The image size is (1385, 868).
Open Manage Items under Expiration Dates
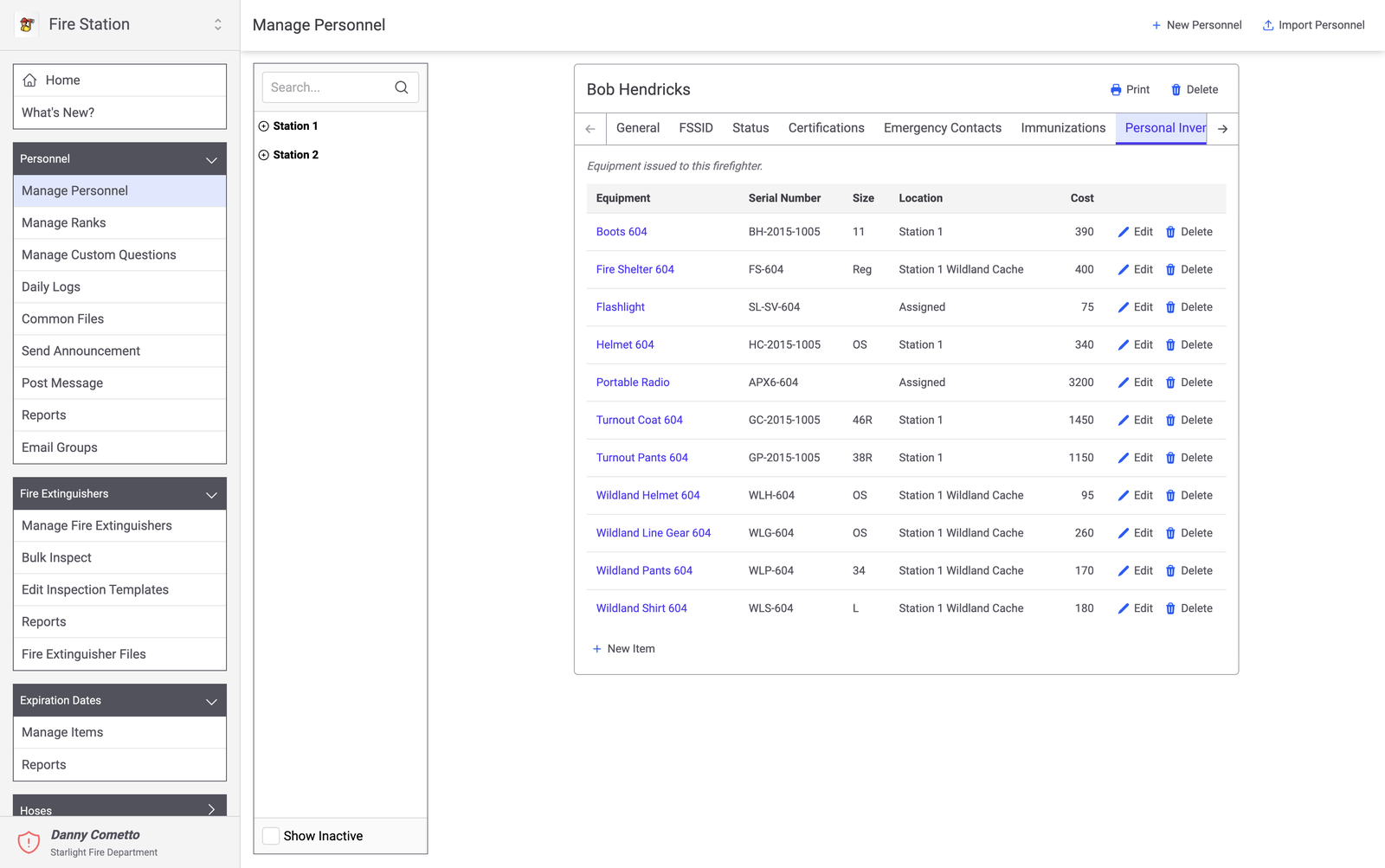click(x=119, y=733)
